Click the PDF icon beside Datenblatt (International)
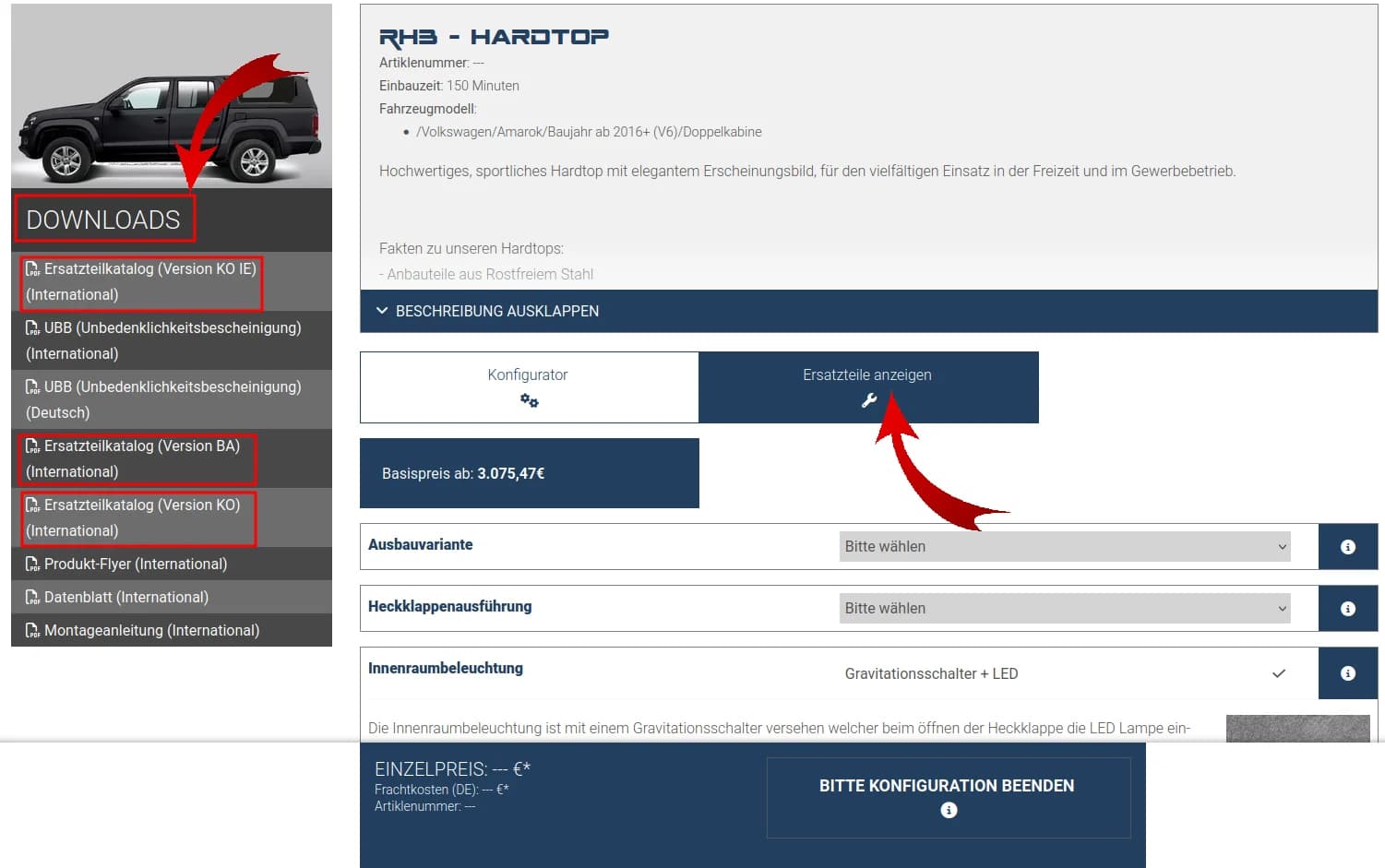The height and width of the screenshot is (868, 1385). pos(33,597)
